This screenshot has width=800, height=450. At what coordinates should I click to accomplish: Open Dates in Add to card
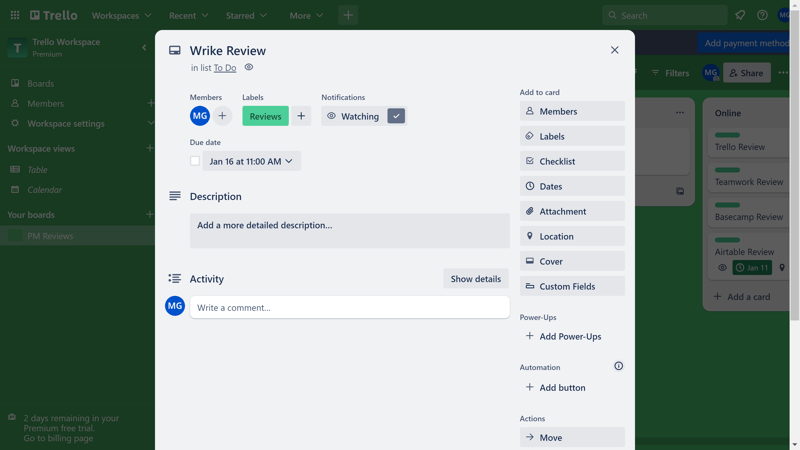tap(572, 186)
